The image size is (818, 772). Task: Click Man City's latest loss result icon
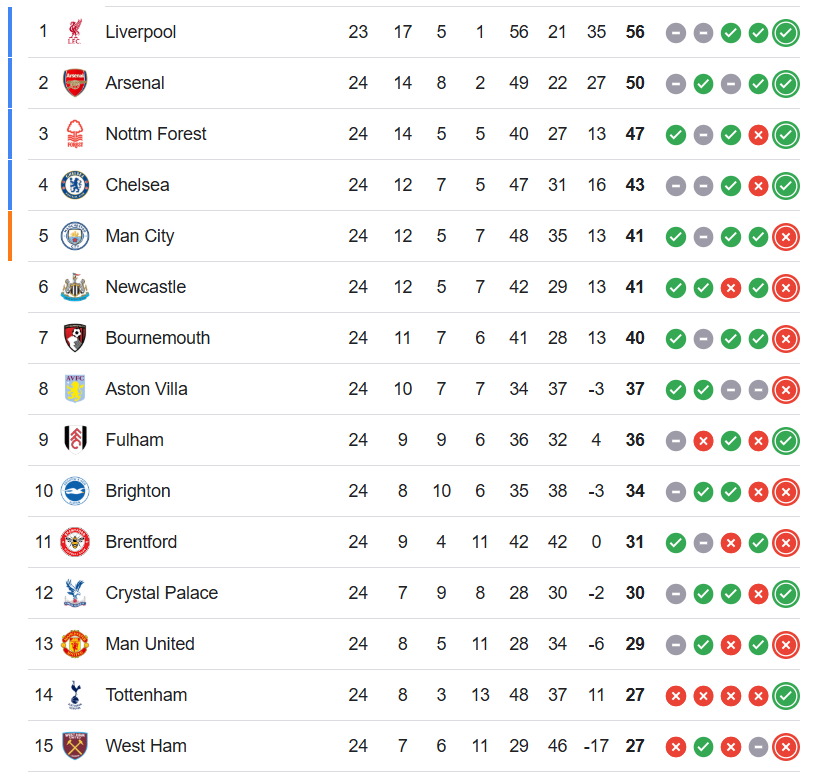tap(786, 237)
